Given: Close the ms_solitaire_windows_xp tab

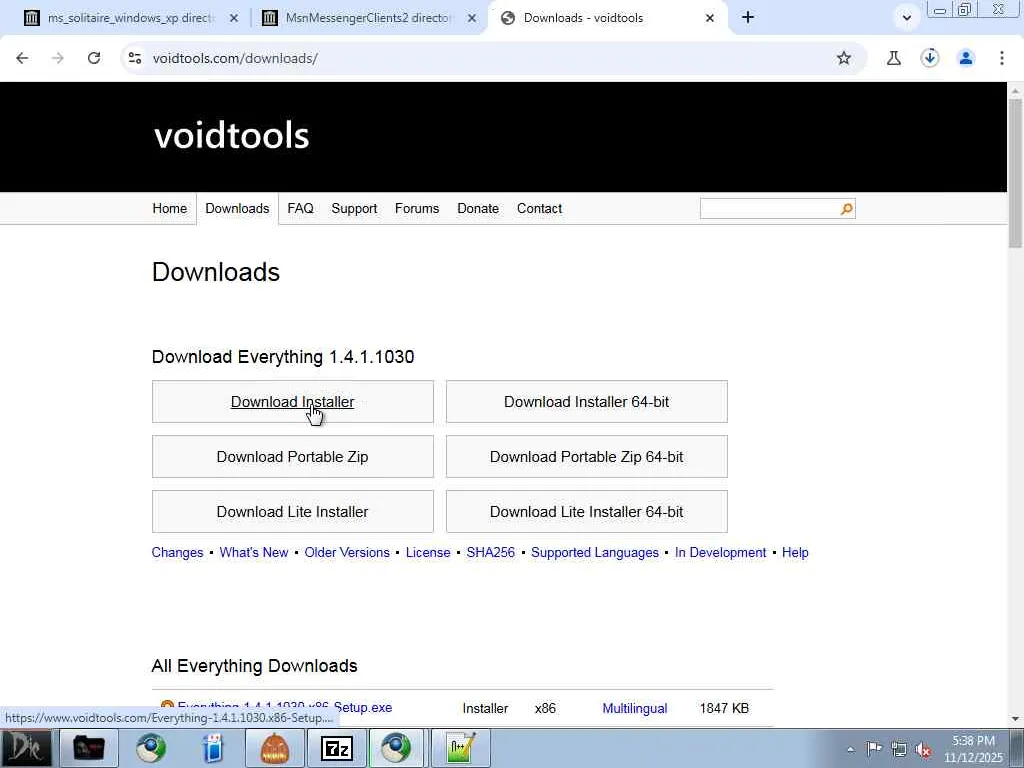Looking at the screenshot, I should [x=234, y=18].
